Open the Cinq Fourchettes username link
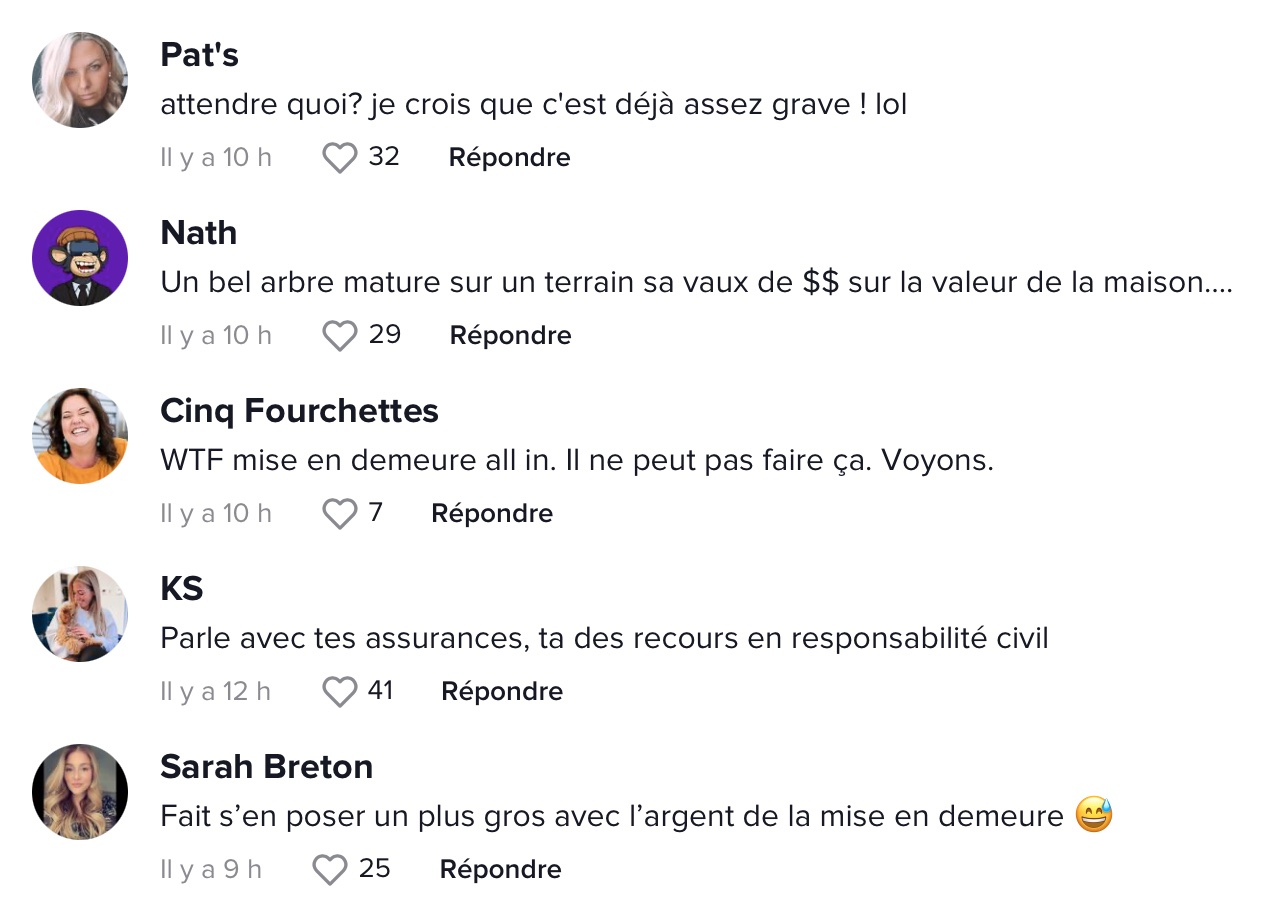The image size is (1280, 914). click(300, 411)
